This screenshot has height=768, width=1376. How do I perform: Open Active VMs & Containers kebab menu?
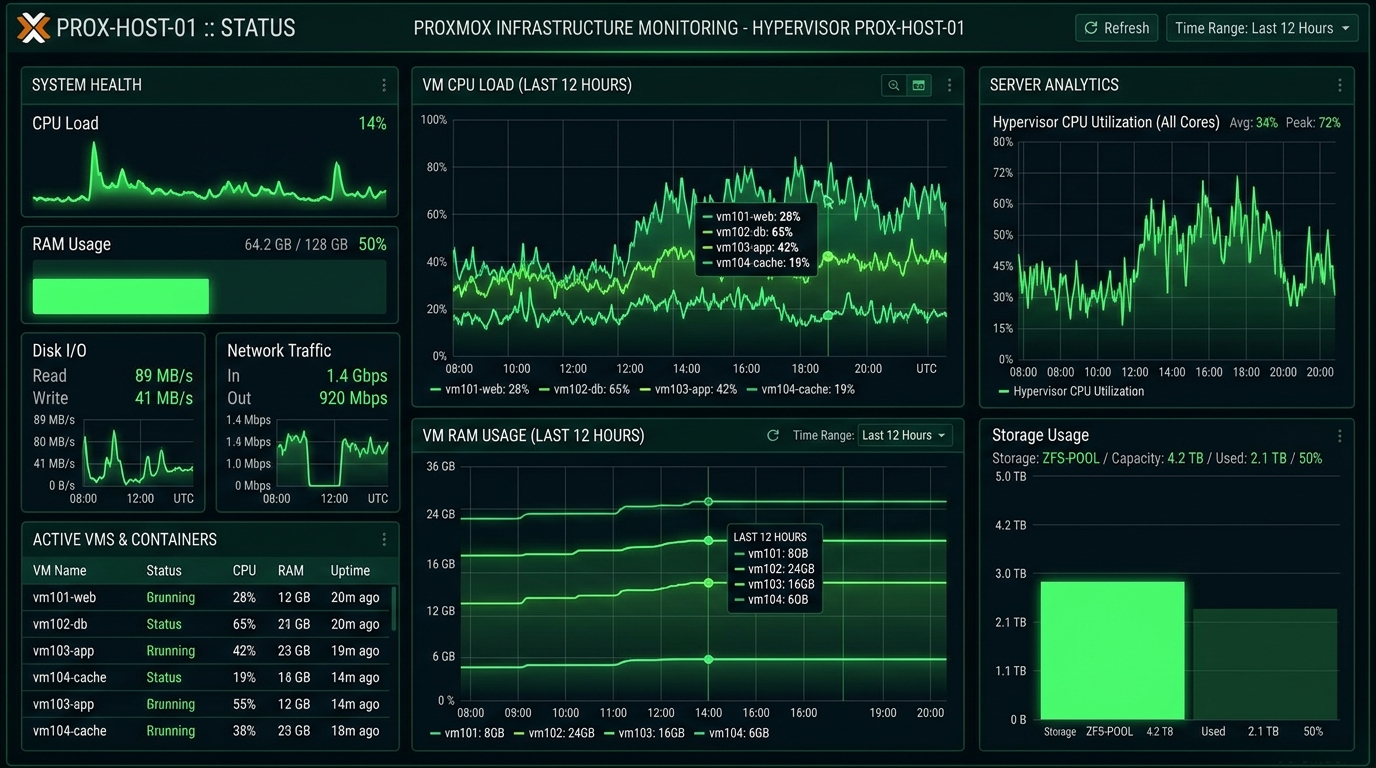pos(384,540)
